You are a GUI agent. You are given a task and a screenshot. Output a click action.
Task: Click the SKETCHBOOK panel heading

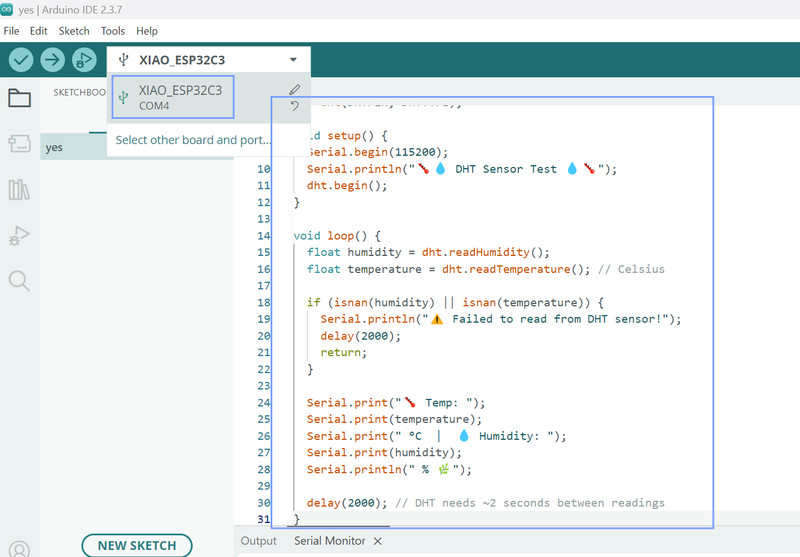[80, 92]
